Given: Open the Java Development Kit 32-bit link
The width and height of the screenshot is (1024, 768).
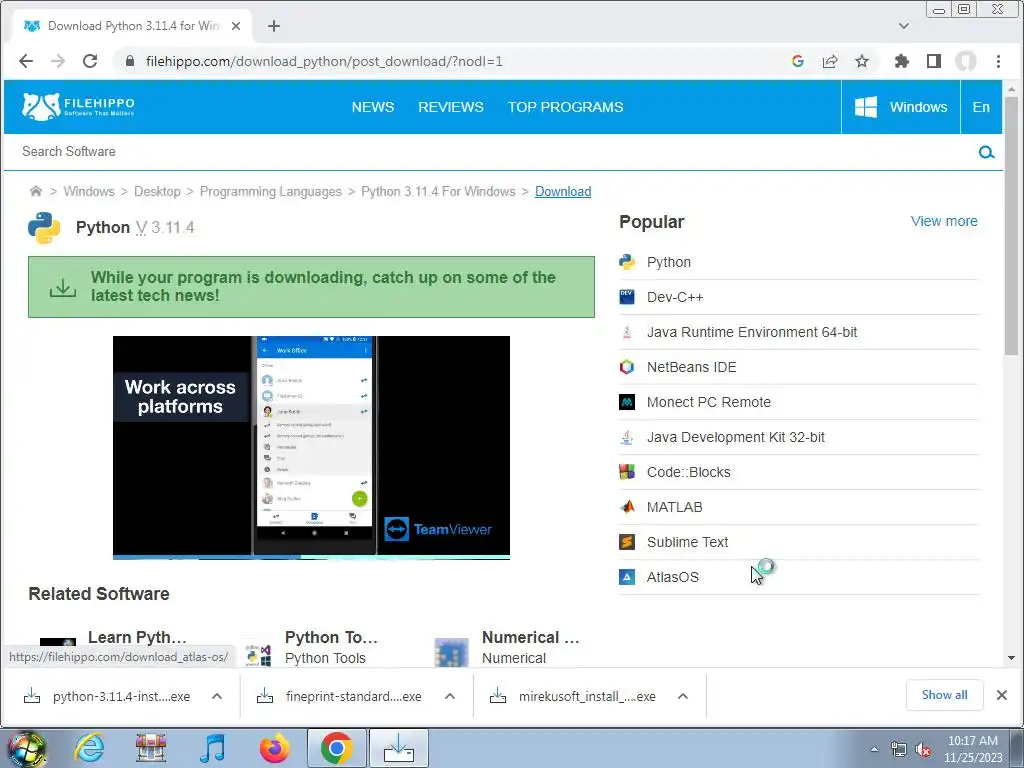Looking at the screenshot, I should coord(735,438).
